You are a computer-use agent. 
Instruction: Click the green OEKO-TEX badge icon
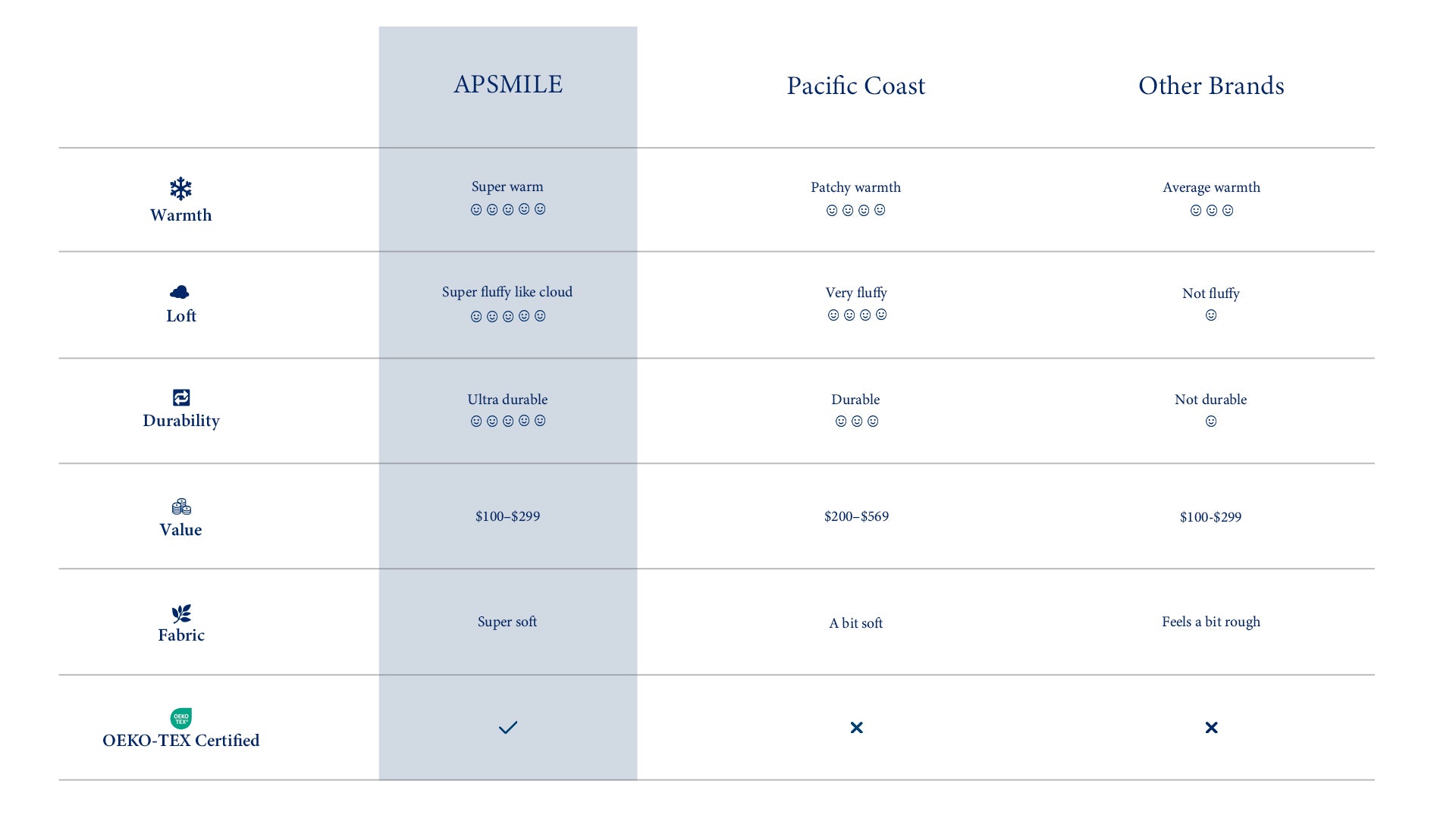coord(181,718)
